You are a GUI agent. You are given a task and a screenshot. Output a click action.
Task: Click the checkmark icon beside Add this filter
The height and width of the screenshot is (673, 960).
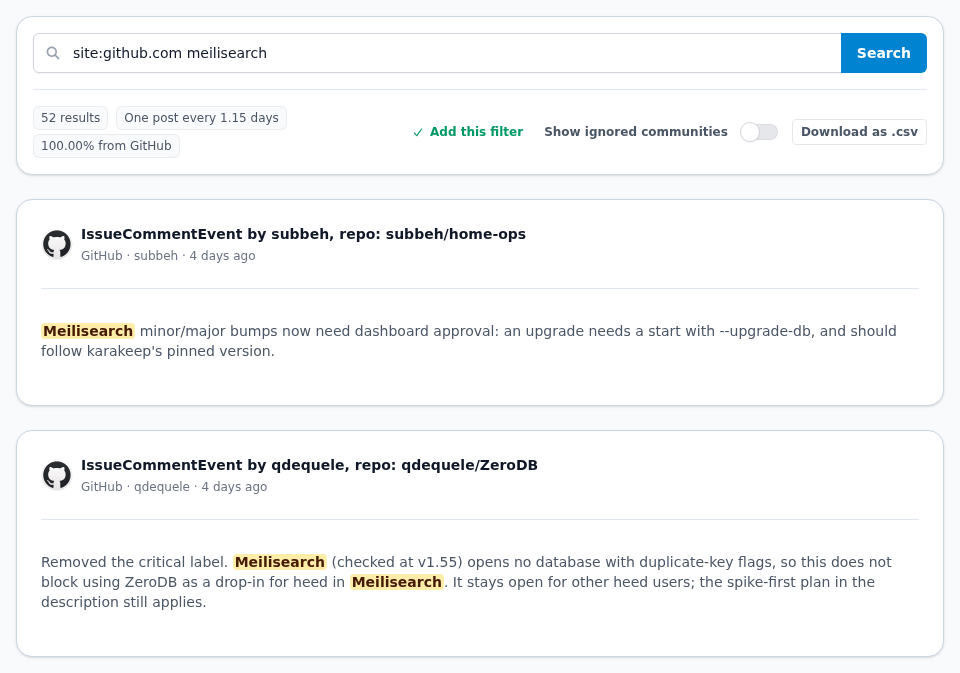pos(418,132)
